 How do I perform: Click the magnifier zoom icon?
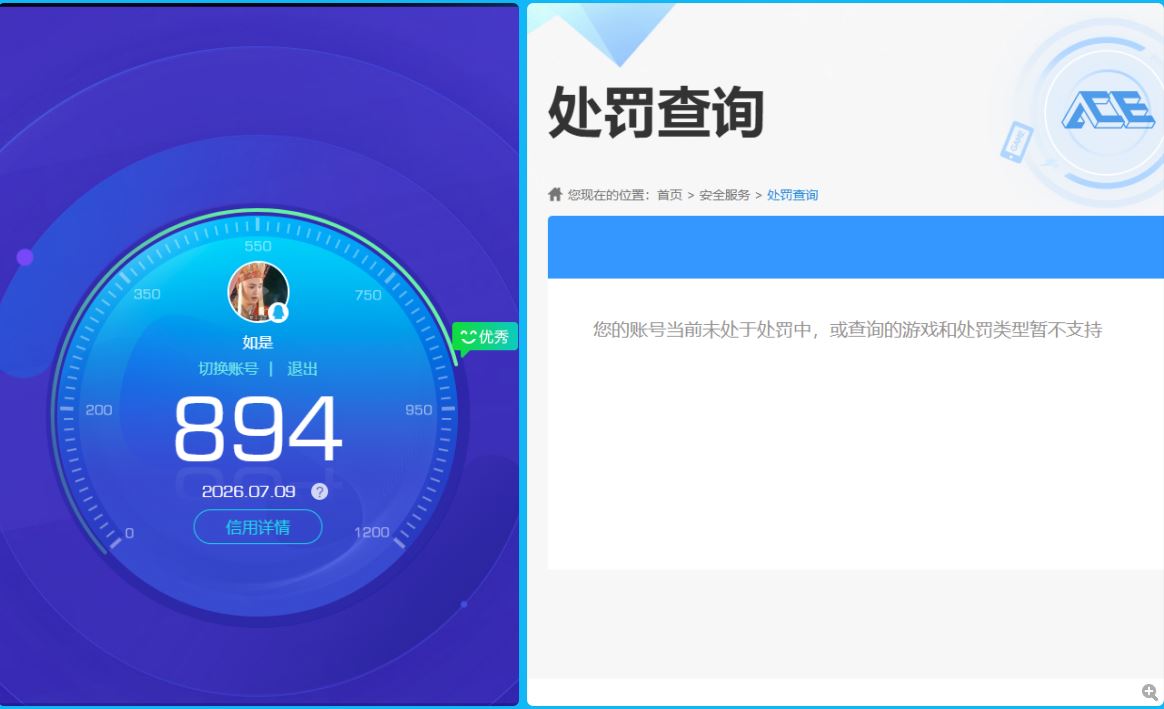1150,692
